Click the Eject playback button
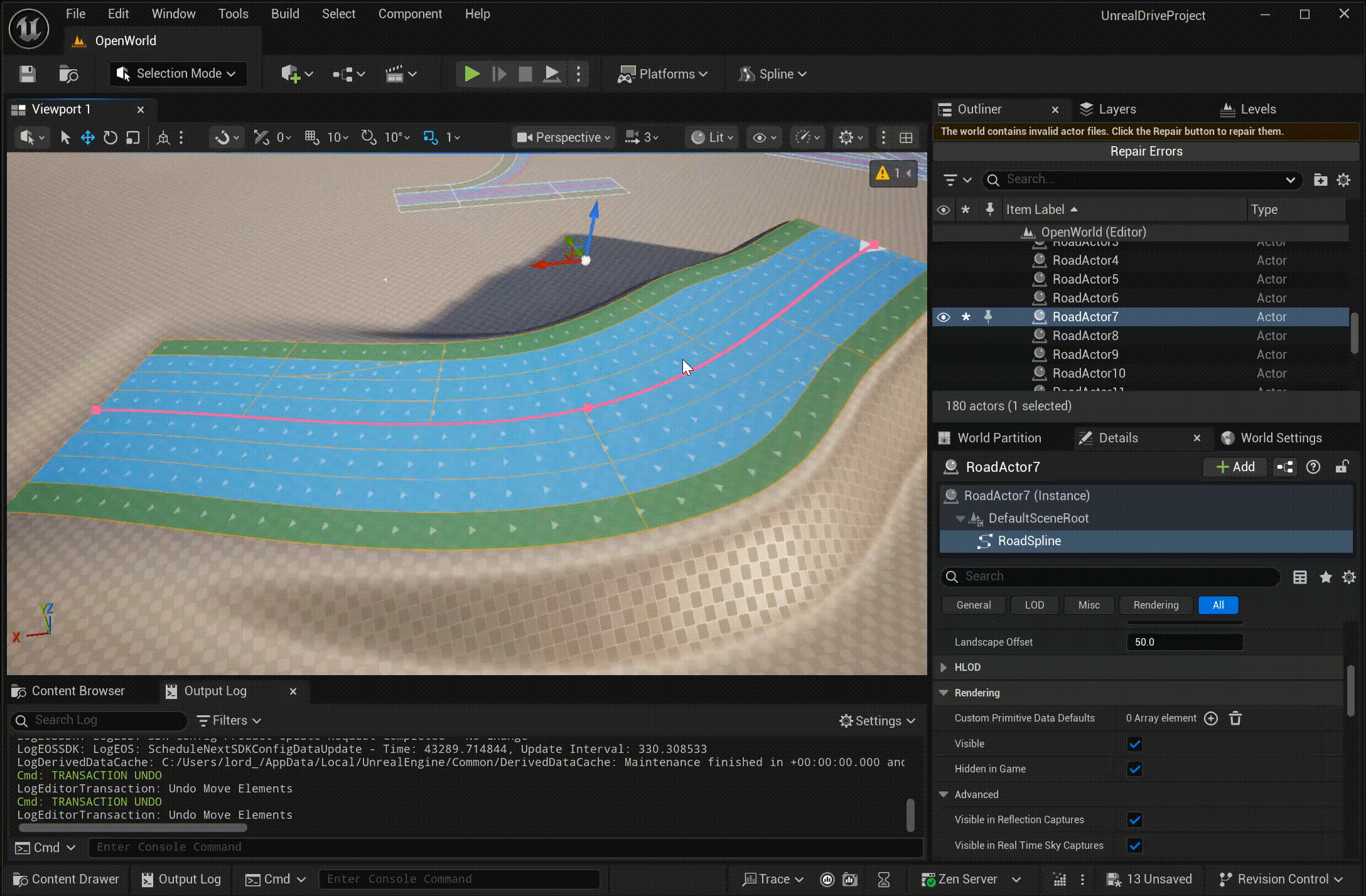The height and width of the screenshot is (896, 1366). click(x=552, y=74)
